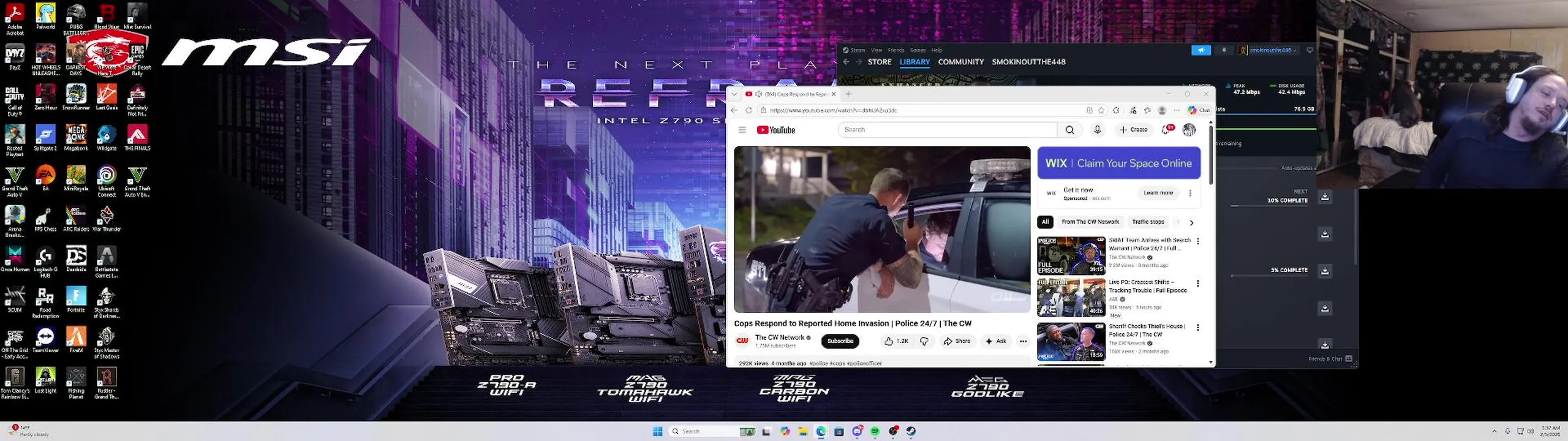Switch to Steam LIBRARY tab
This screenshot has height=441, width=1568.
coord(914,62)
